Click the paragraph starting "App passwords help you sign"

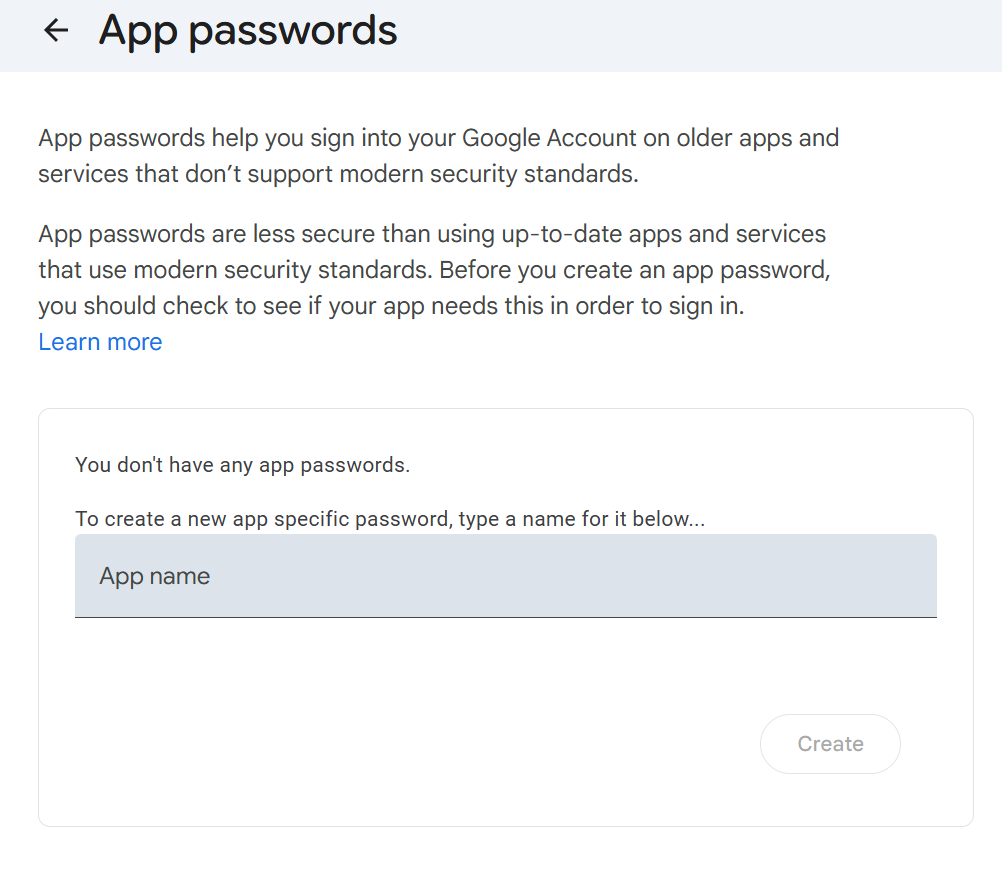(x=438, y=155)
